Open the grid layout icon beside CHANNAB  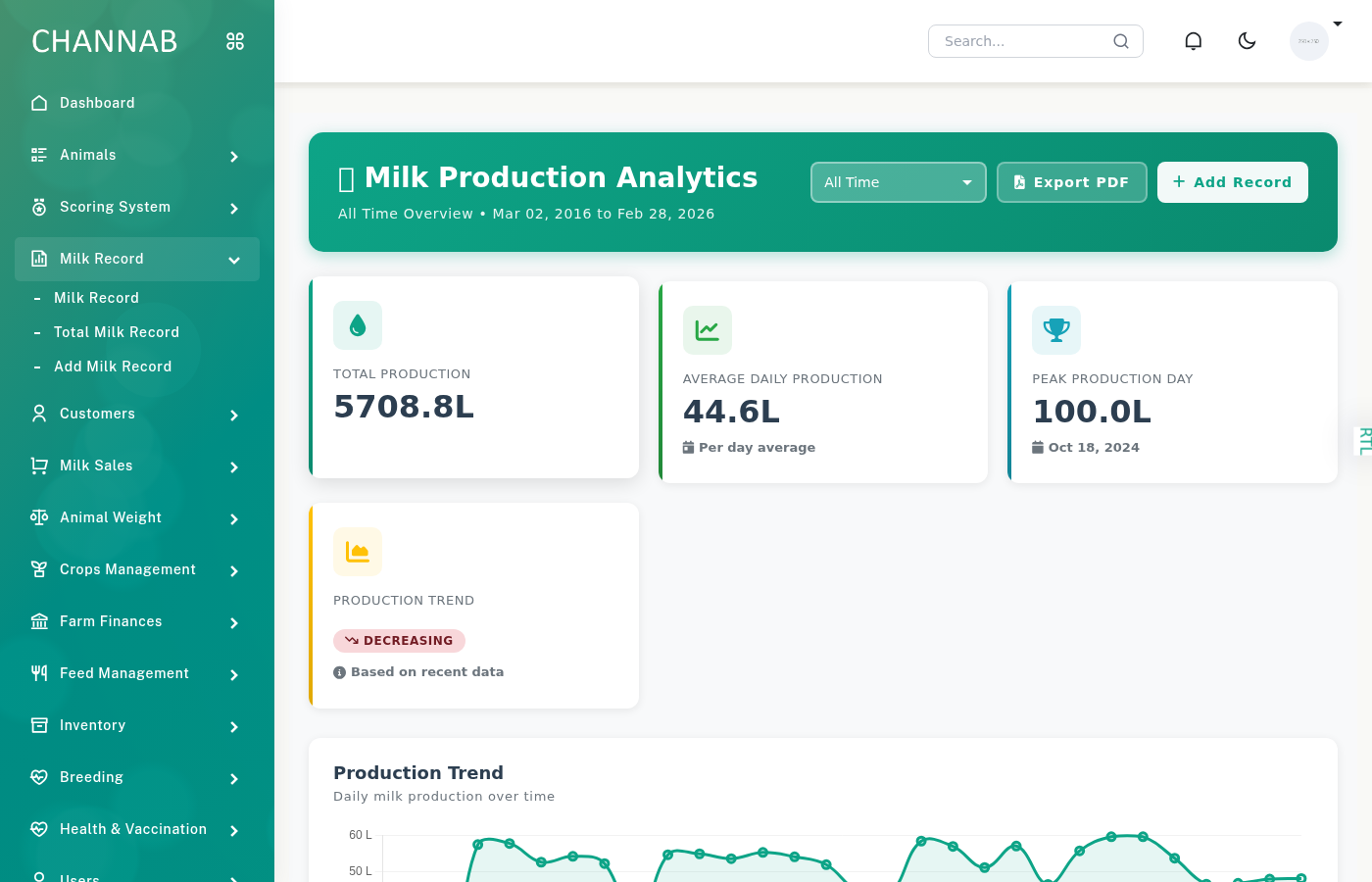[x=234, y=41]
